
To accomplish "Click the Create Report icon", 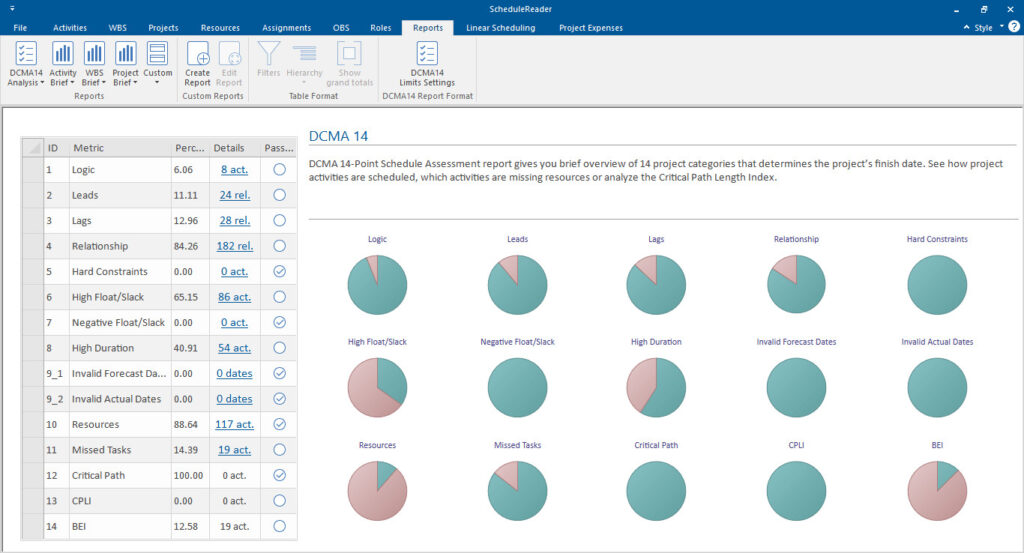I will 197,54.
